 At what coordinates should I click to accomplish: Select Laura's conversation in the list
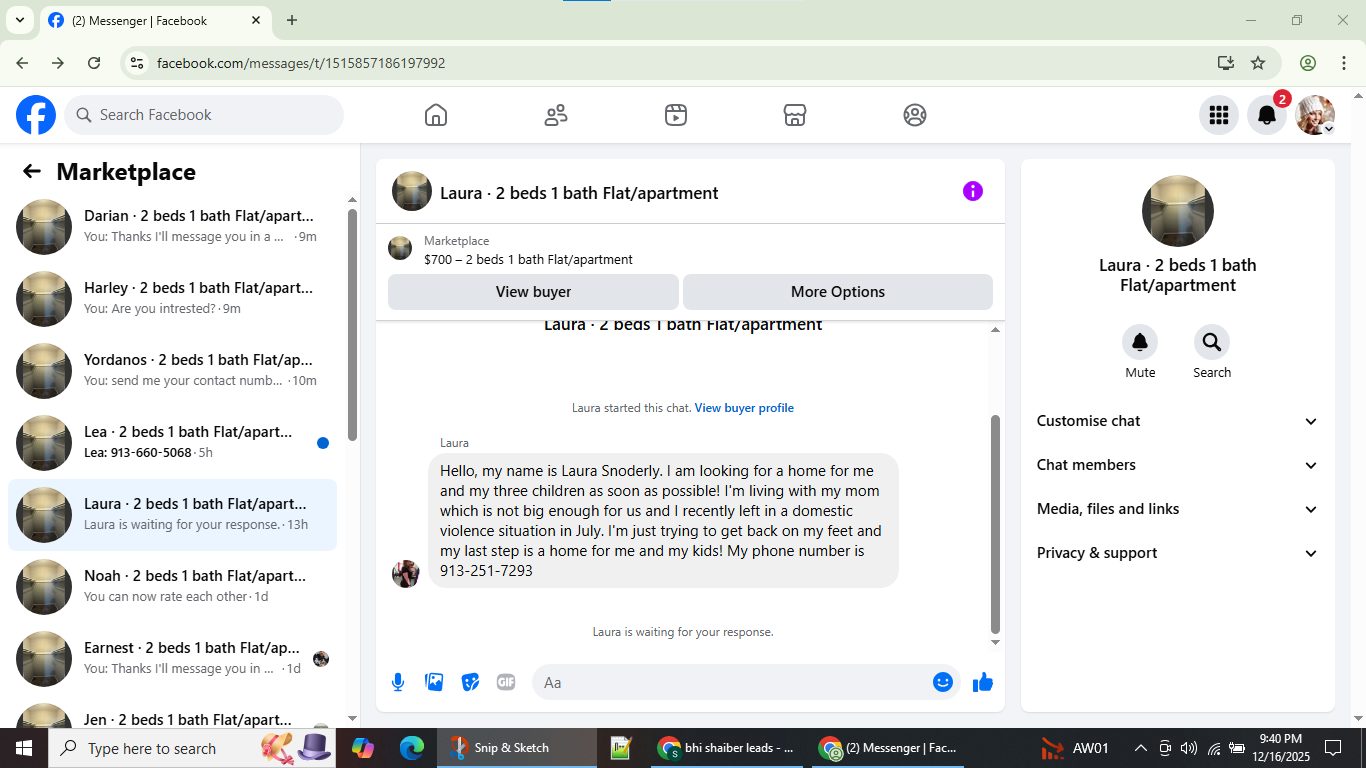(172, 515)
